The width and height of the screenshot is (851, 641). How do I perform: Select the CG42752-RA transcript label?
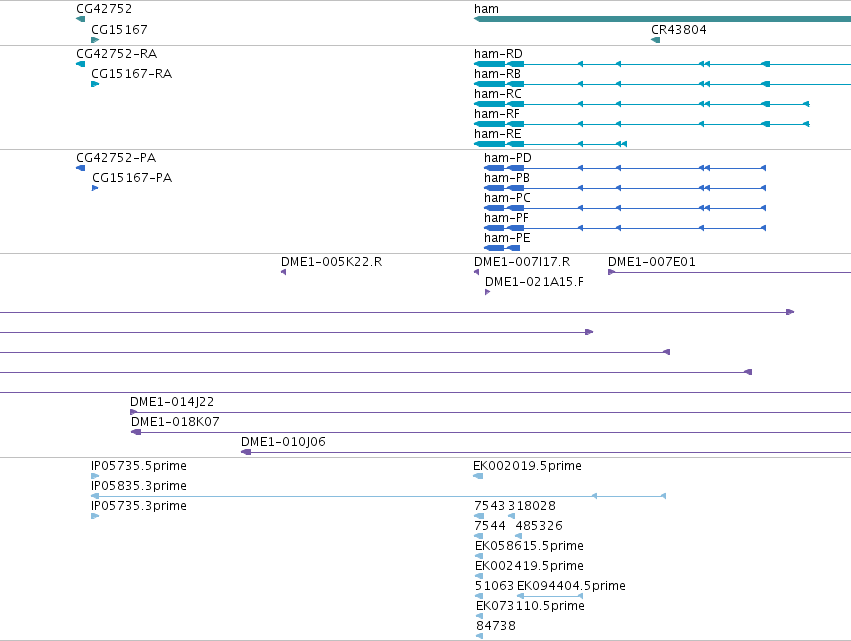point(117,53)
